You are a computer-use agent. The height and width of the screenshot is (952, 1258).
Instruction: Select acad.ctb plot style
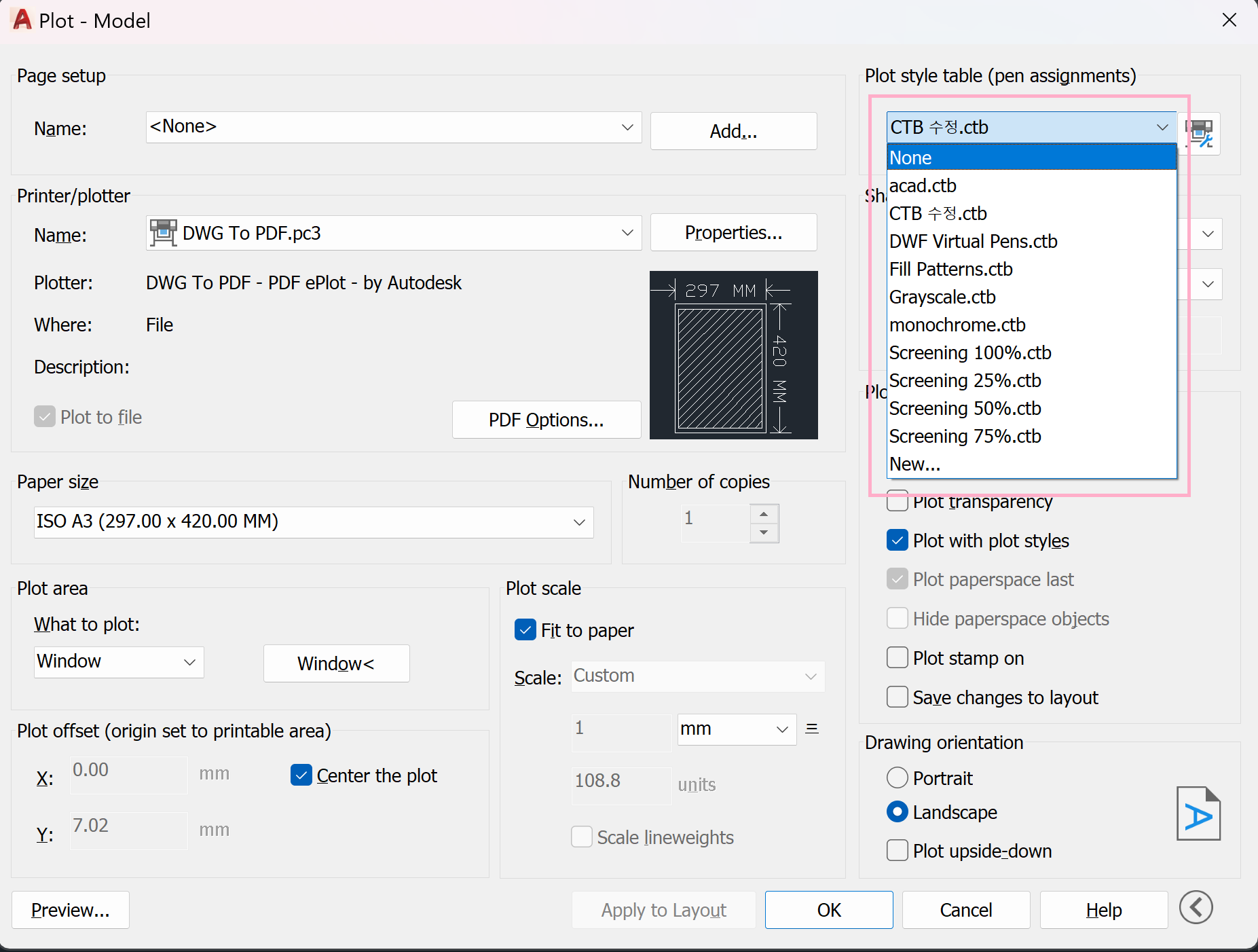click(1031, 185)
